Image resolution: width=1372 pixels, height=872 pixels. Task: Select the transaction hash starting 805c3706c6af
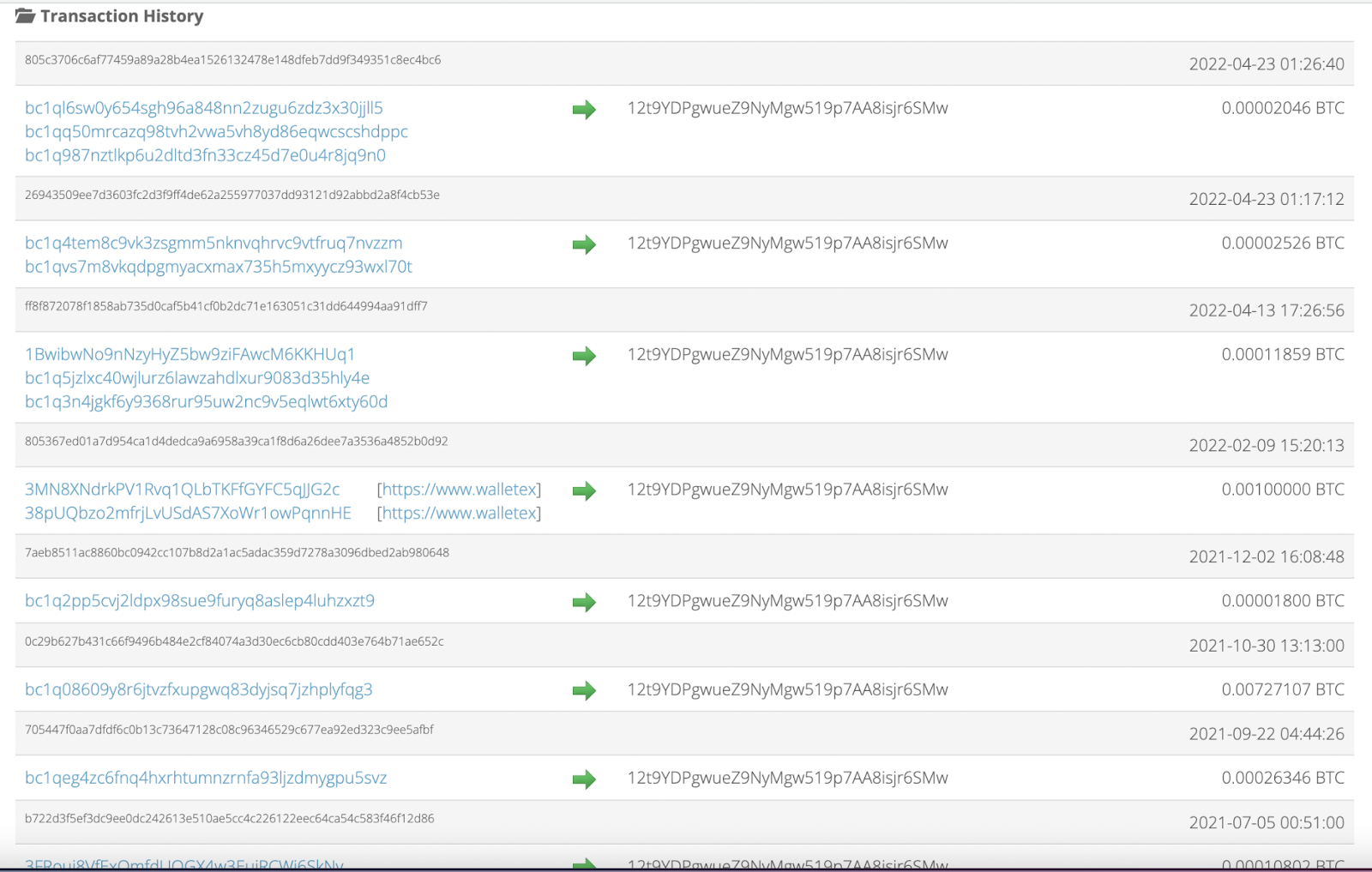pyautogui.click(x=232, y=60)
